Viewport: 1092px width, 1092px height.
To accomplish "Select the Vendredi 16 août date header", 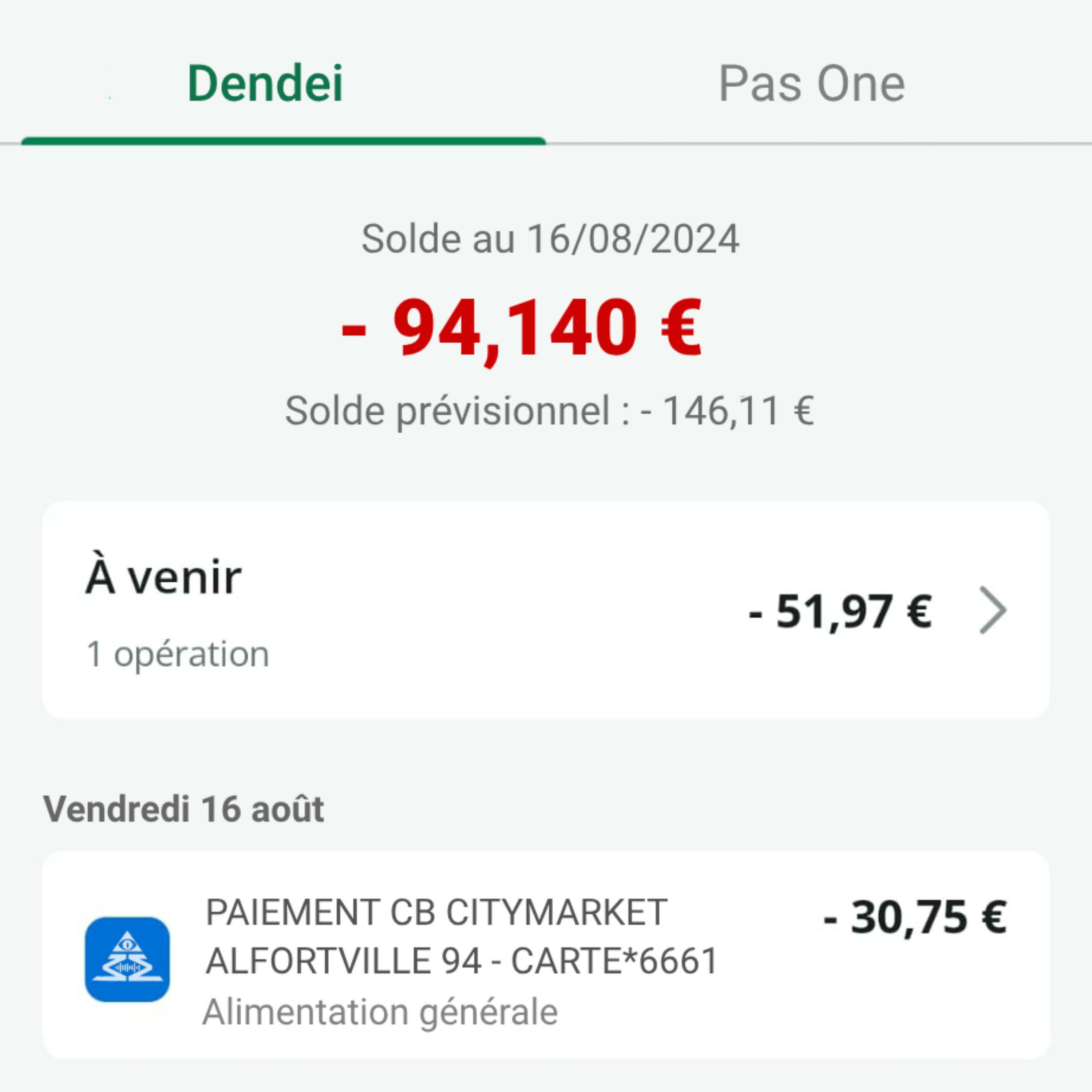I will (184, 809).
